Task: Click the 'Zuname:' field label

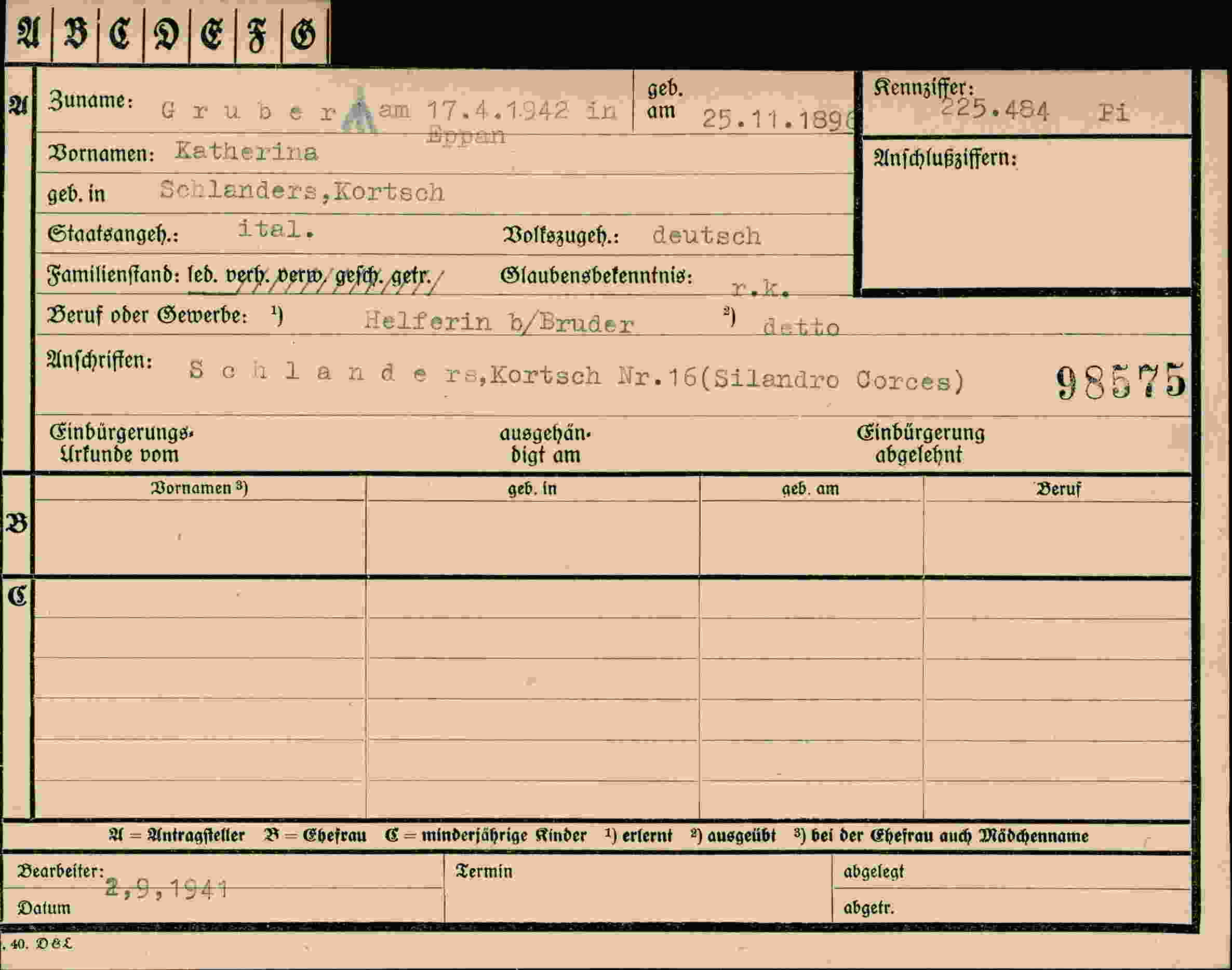Action: 91,101
